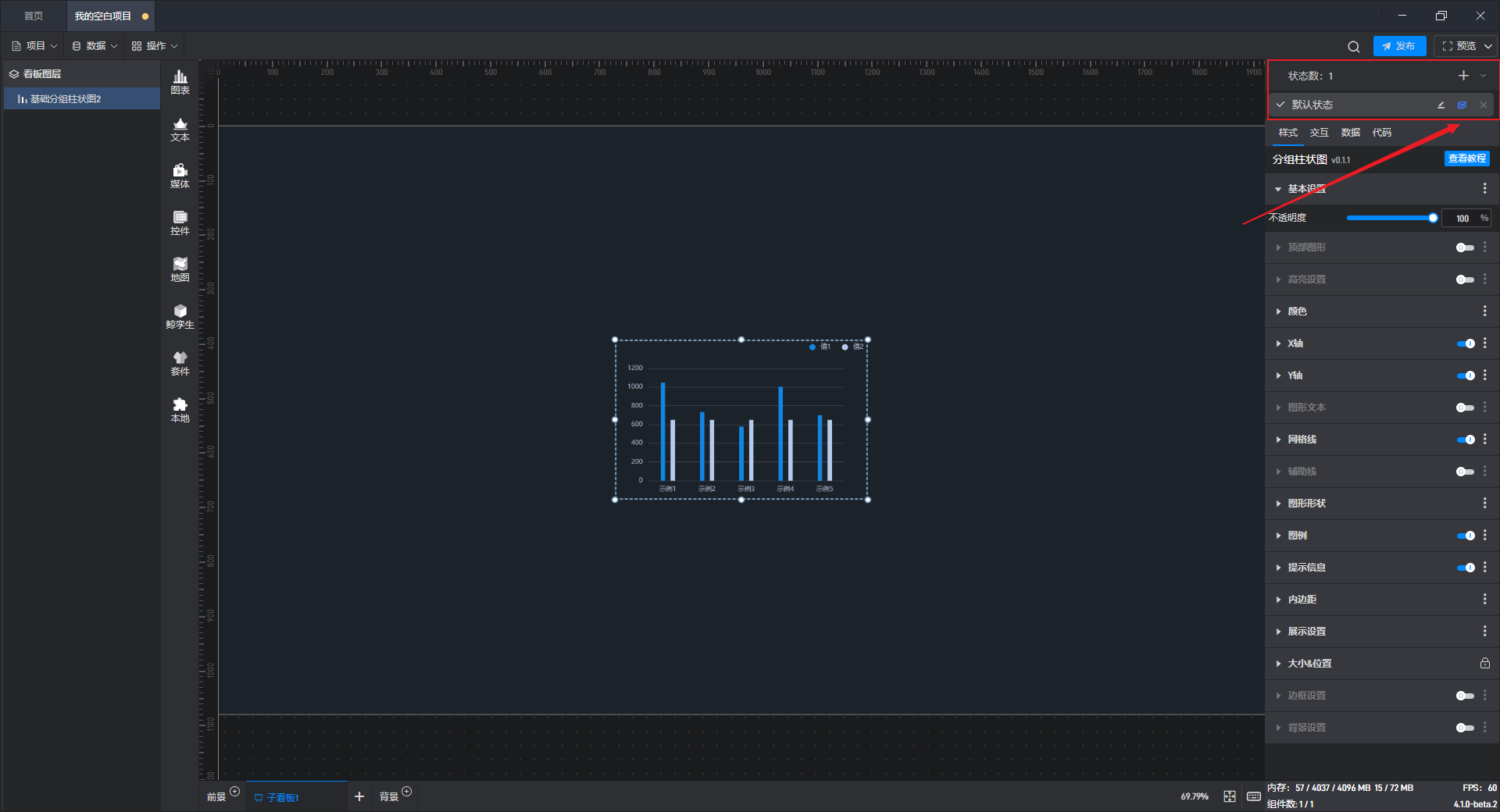Open more options for 图形形状 section

click(x=1484, y=504)
